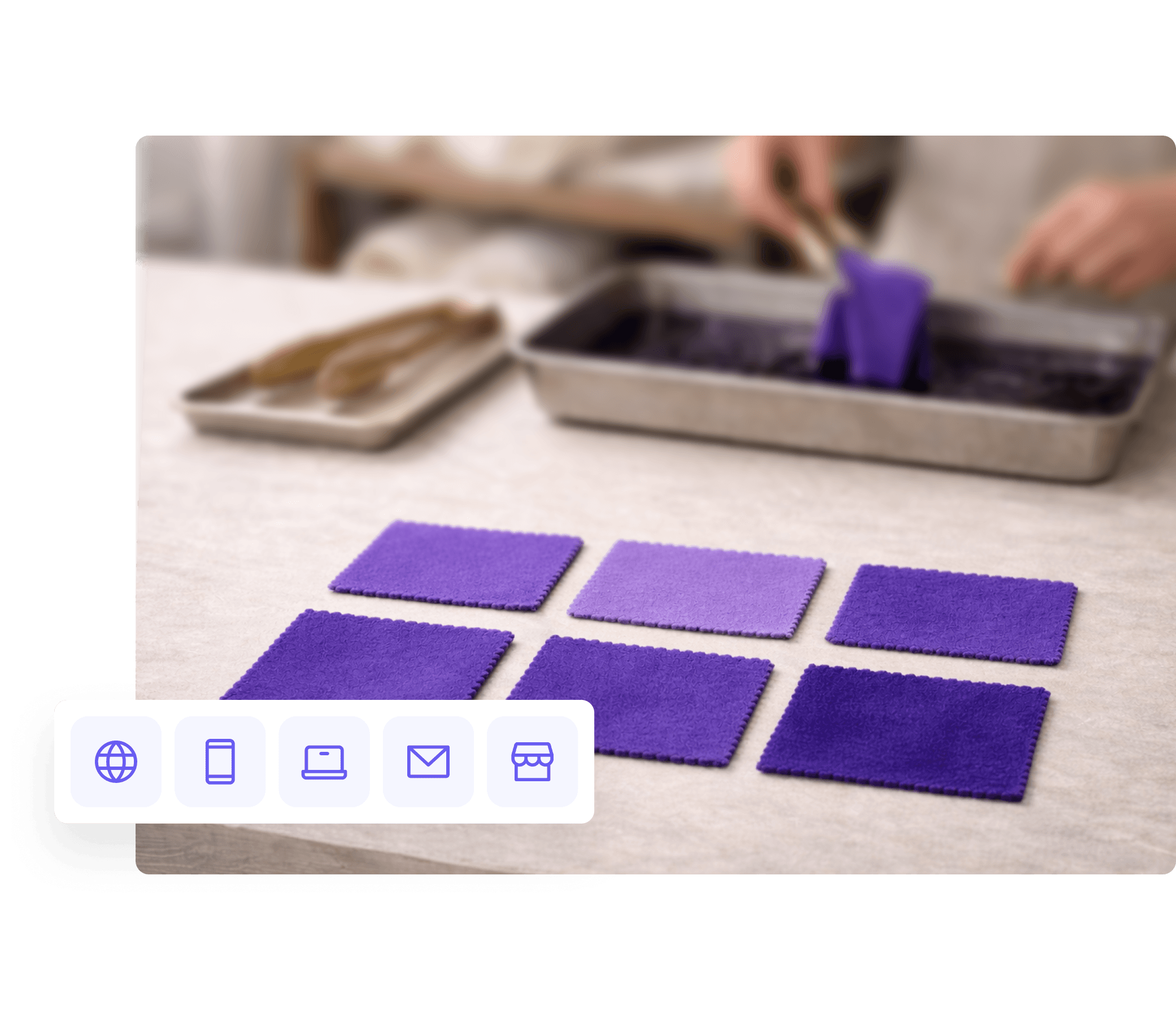The height and width of the screenshot is (1010, 1176).
Task: Open the email envelope icon
Action: [429, 761]
